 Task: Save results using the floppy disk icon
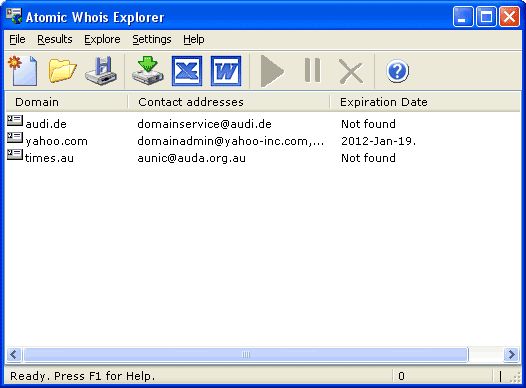click(101, 71)
